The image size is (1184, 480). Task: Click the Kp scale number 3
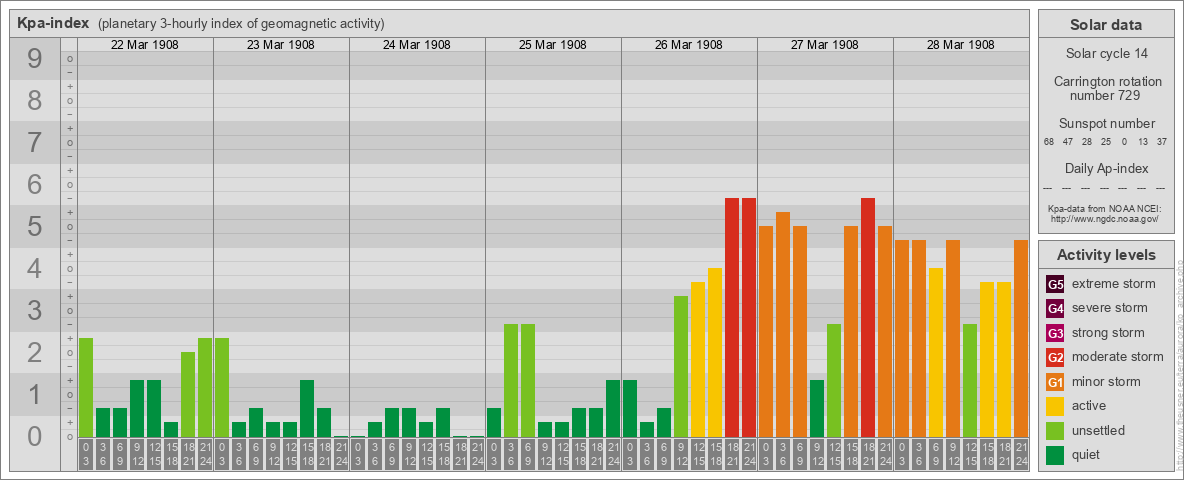coord(35,310)
